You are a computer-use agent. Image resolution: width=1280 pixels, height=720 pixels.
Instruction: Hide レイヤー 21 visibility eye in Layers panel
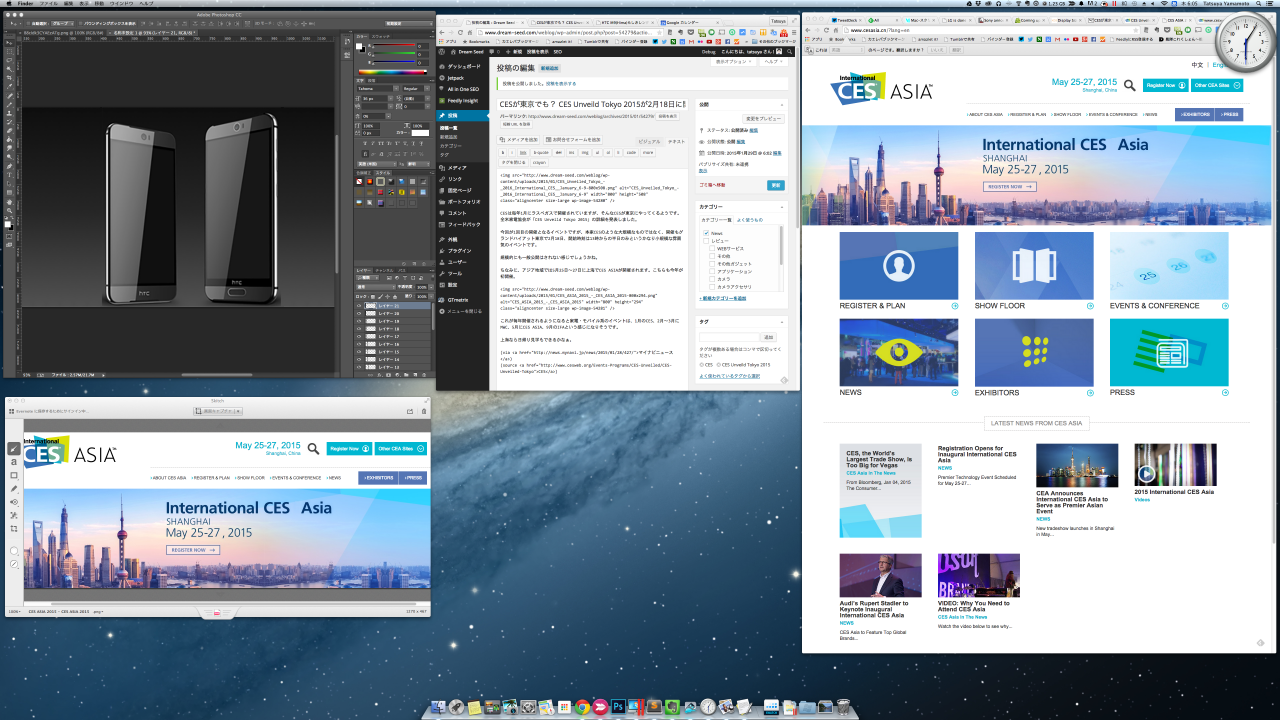(359, 305)
